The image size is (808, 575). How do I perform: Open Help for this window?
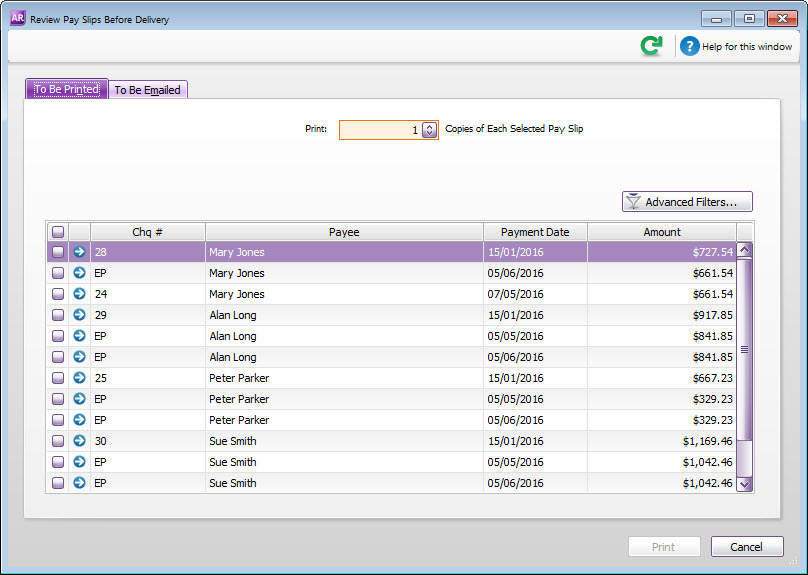pyautogui.click(x=736, y=46)
